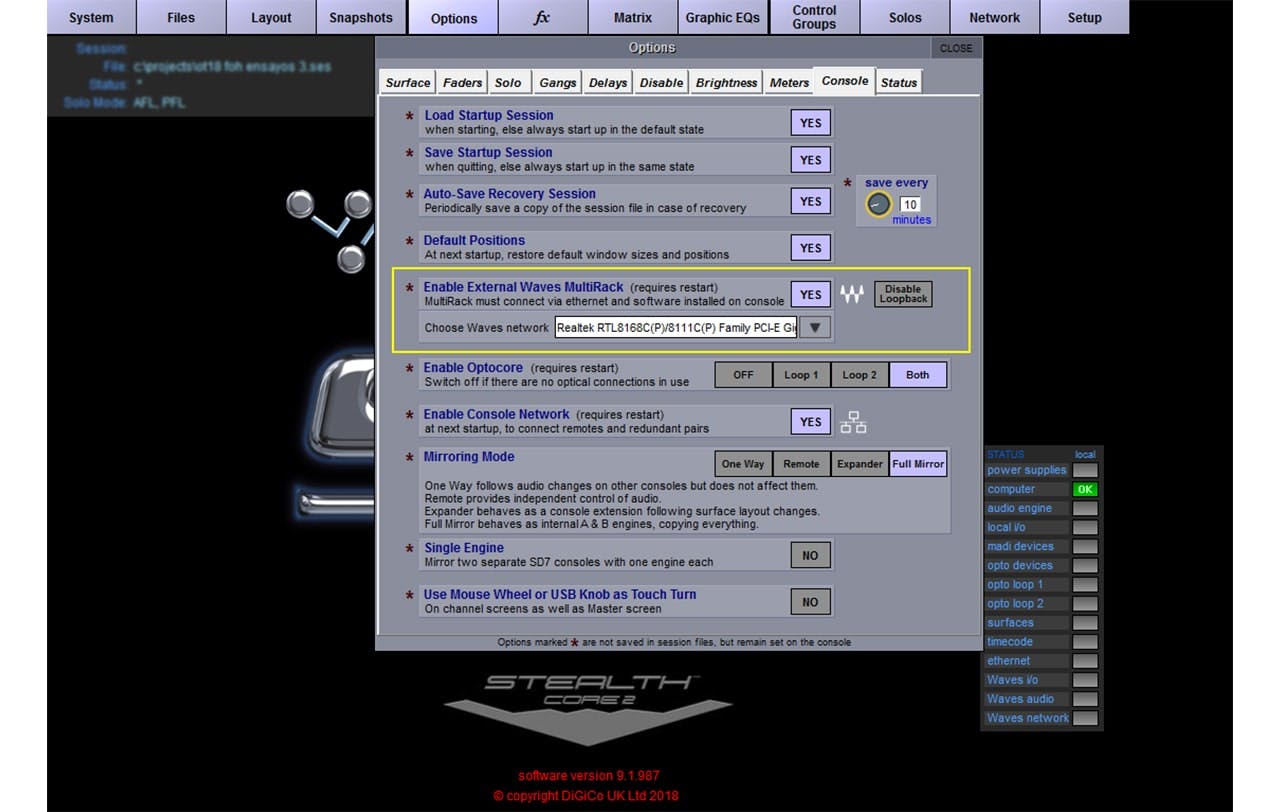The width and height of the screenshot is (1280, 812).
Task: Click the Disable Loopback button
Action: click(903, 294)
